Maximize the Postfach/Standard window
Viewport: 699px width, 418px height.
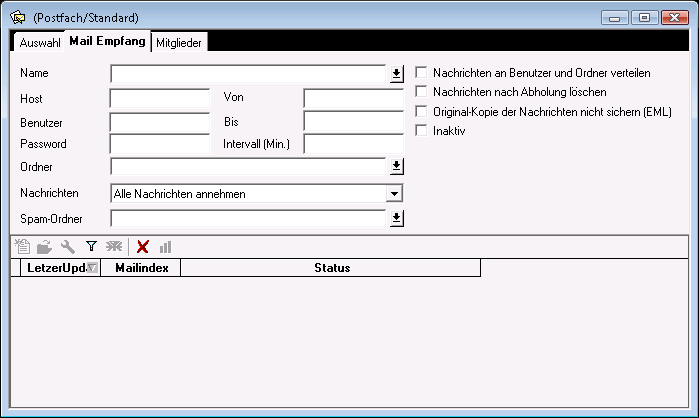coord(645,18)
